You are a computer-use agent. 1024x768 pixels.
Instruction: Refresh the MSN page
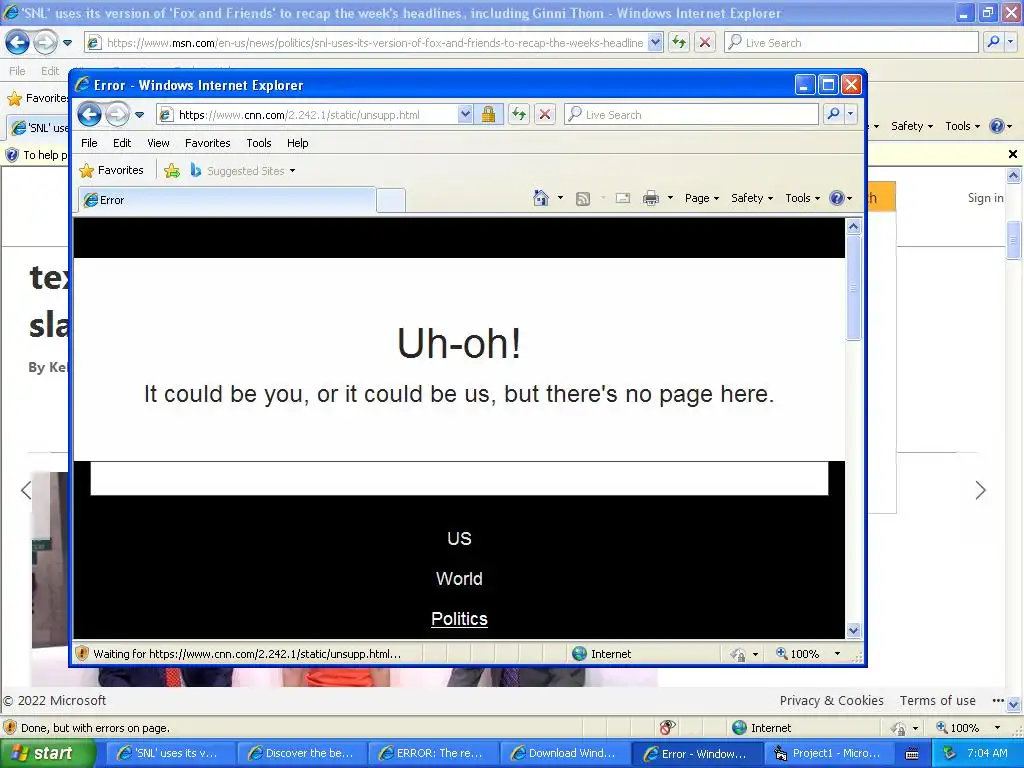[679, 43]
